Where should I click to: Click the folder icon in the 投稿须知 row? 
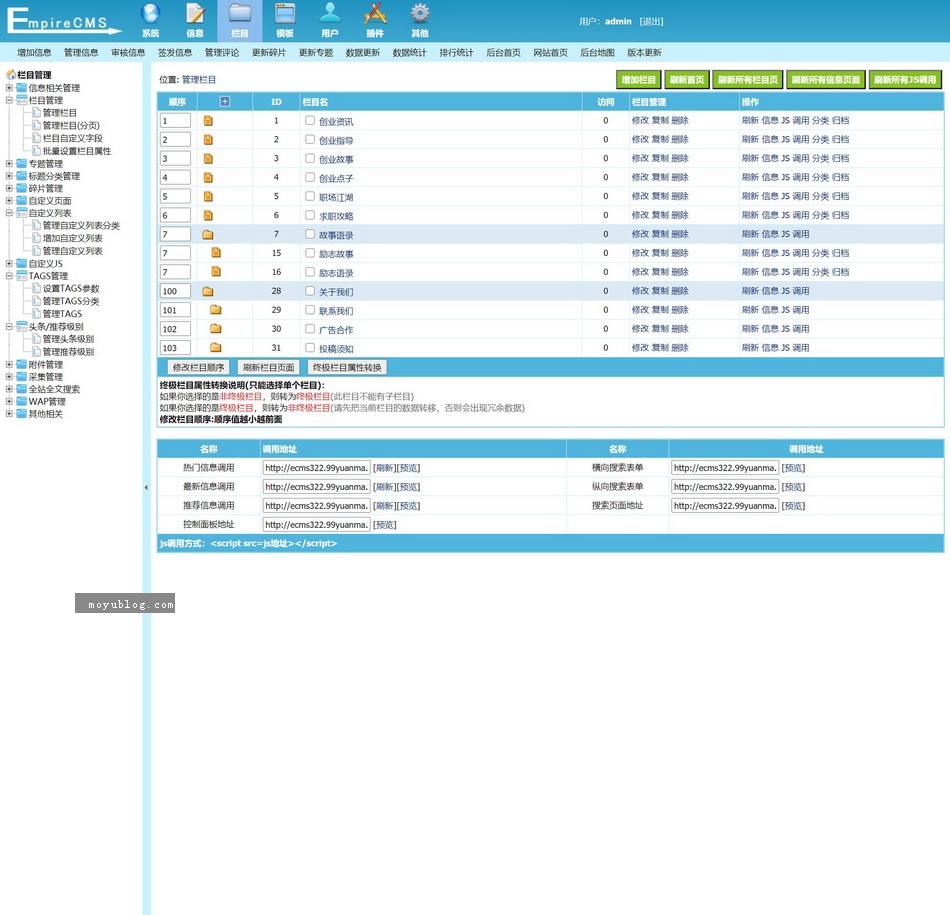[x=216, y=348]
